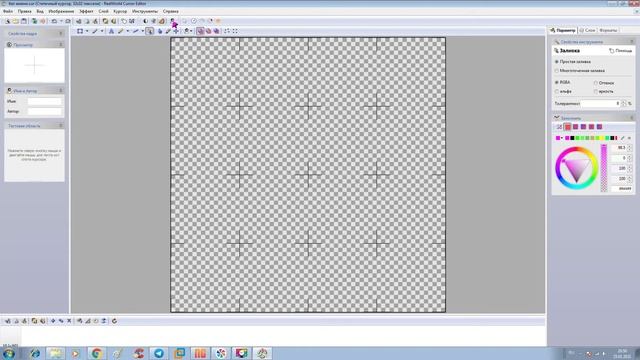Click the refresh icon in the frames toolbar
The width and height of the screenshot is (640, 360).
[114, 321]
